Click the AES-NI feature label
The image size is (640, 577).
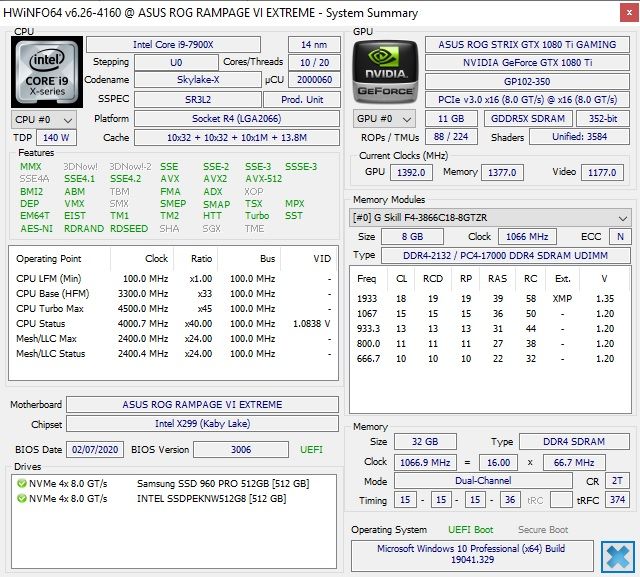tap(37, 229)
